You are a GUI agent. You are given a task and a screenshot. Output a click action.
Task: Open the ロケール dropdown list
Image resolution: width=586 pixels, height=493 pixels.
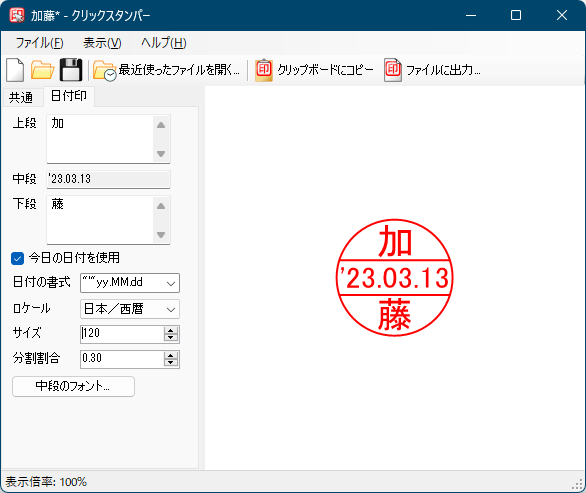click(x=171, y=309)
